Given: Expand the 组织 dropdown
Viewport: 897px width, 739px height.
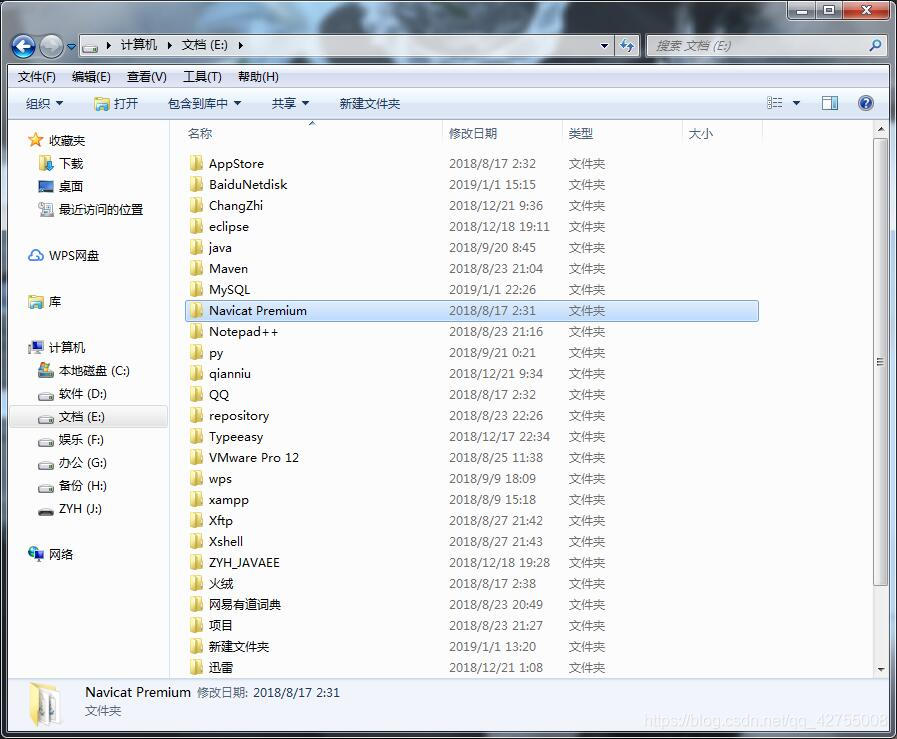Looking at the screenshot, I should (x=44, y=104).
